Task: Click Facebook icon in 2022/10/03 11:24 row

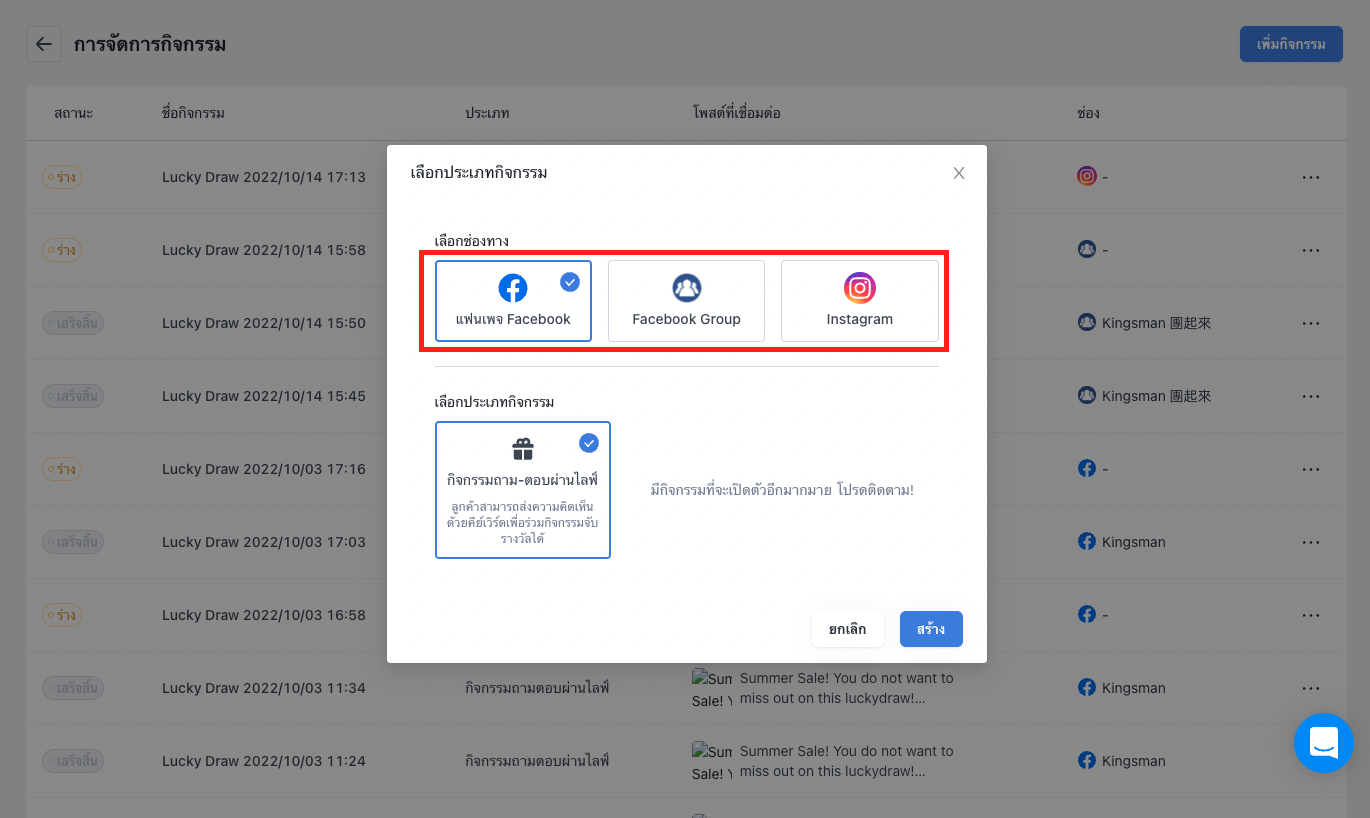Action: [1087, 760]
